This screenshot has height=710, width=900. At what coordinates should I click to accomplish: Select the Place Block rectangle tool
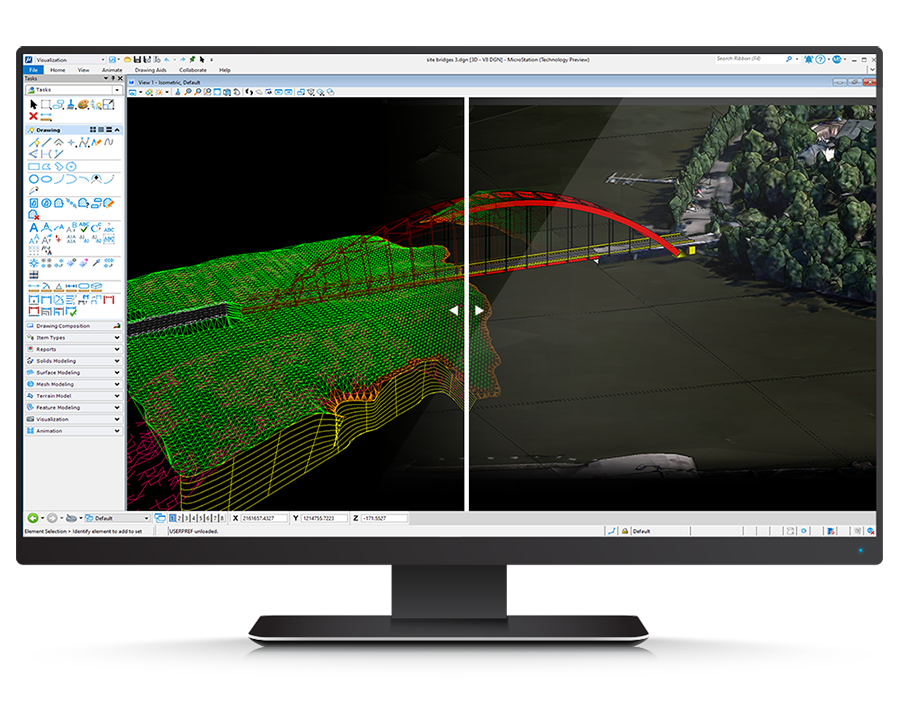coord(33,166)
